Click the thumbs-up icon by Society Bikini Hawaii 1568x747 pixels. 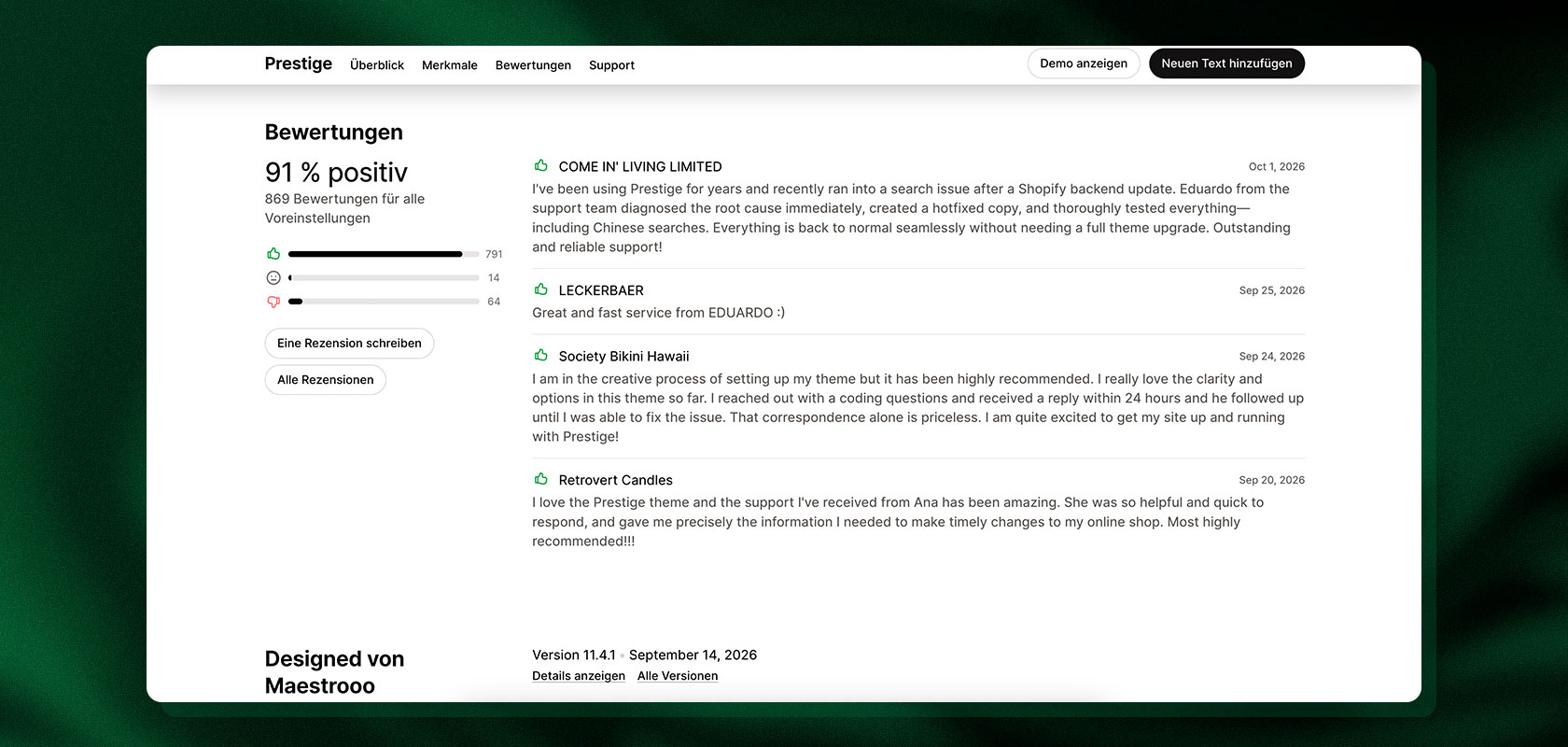coord(540,355)
